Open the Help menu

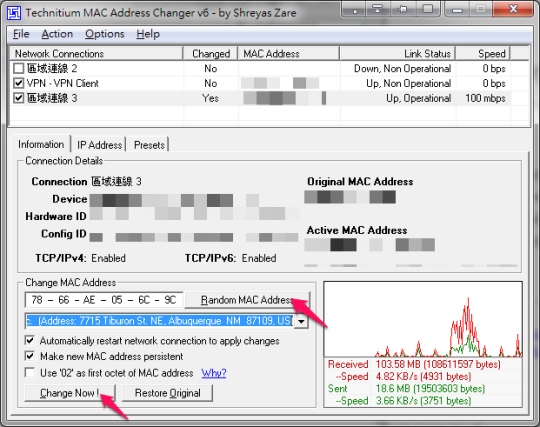[148, 34]
